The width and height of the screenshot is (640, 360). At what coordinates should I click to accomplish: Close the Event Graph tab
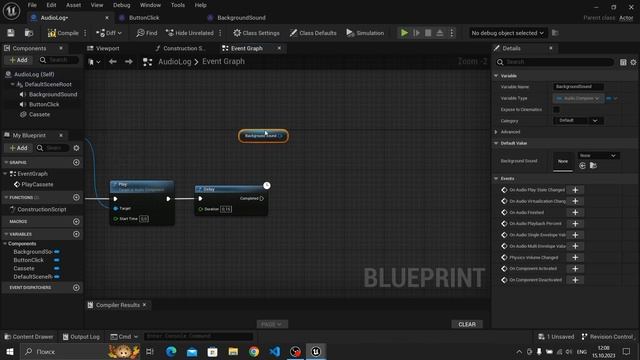[280, 48]
